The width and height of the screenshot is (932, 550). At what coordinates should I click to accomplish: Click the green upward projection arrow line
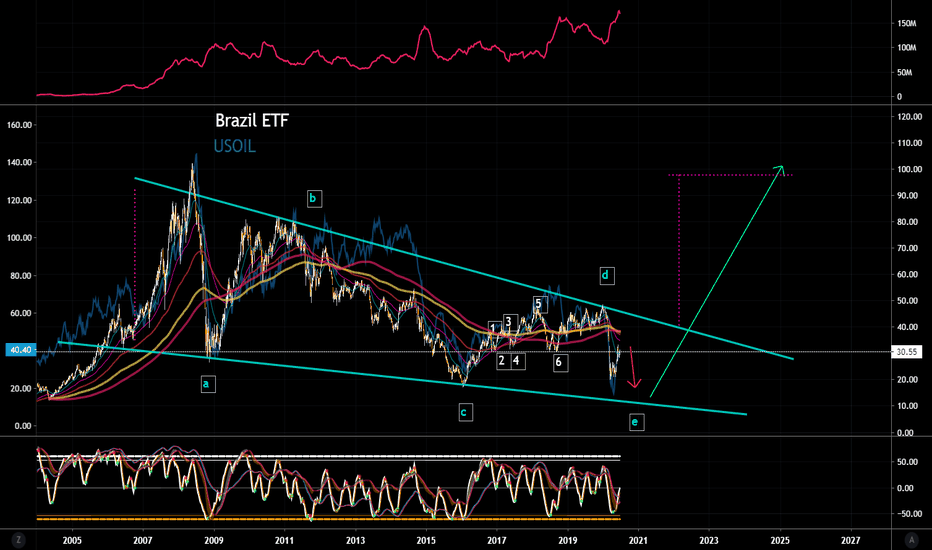pos(716,281)
